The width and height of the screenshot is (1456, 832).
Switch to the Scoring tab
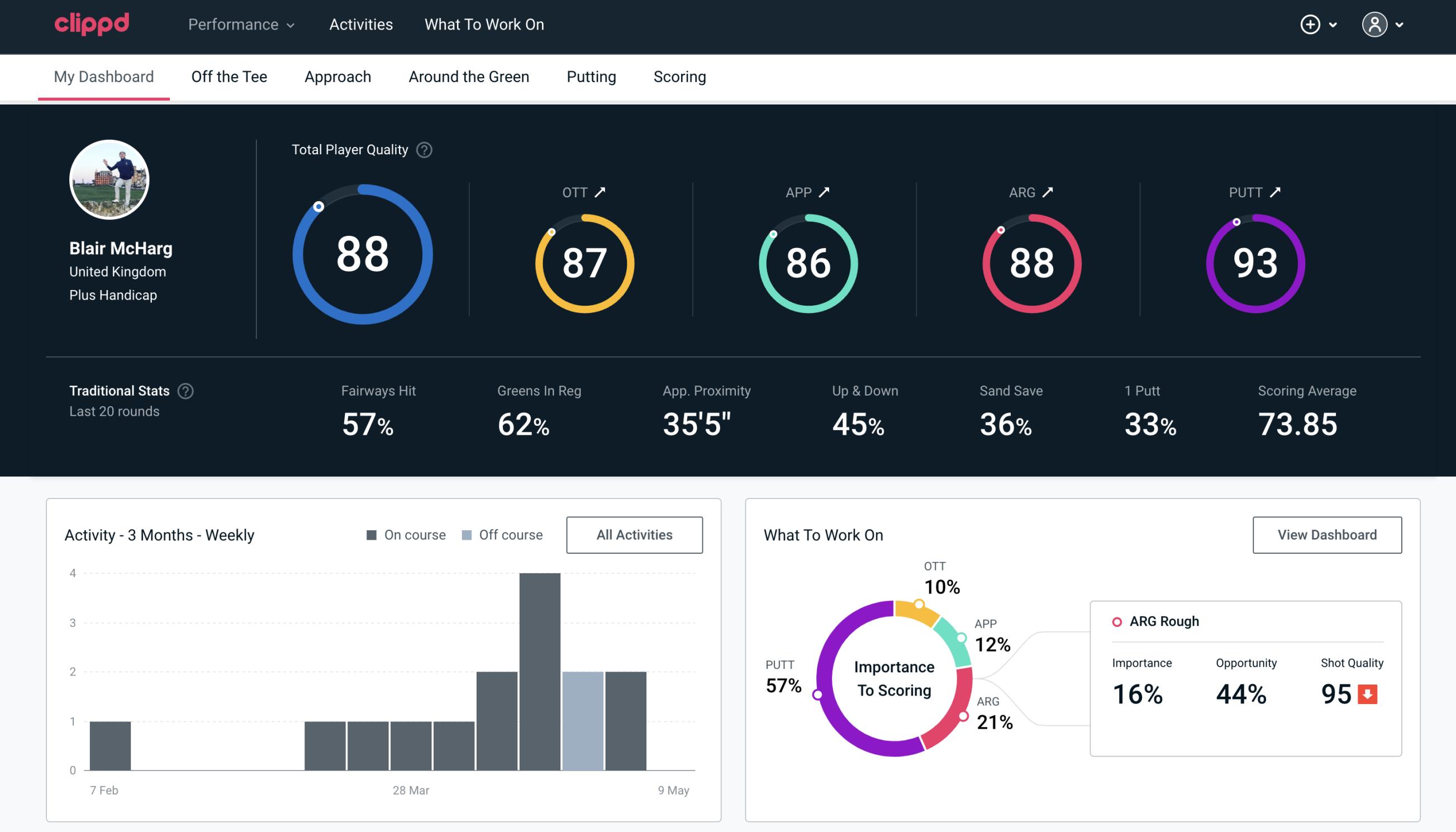pos(680,76)
